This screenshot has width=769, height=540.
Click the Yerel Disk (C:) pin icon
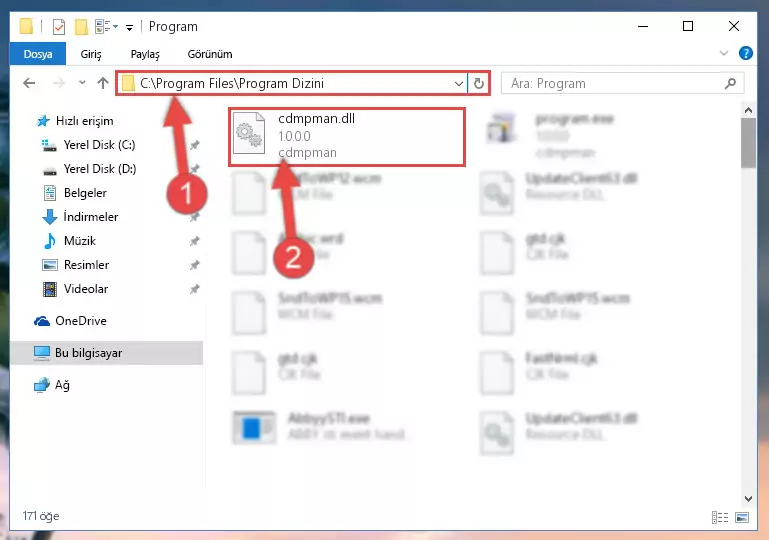tap(195, 145)
